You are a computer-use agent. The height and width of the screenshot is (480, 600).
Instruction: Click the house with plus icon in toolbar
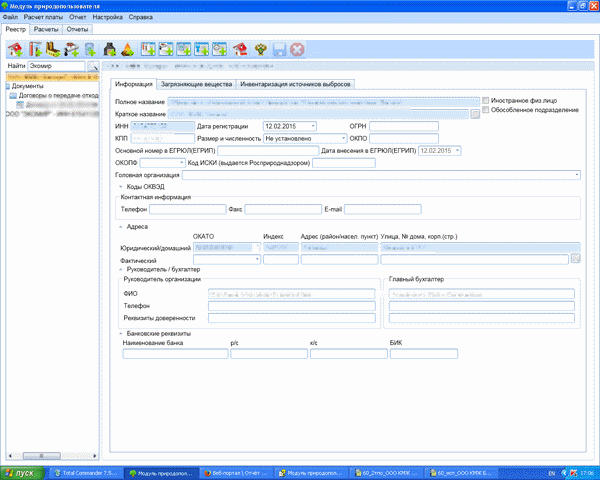(15, 49)
